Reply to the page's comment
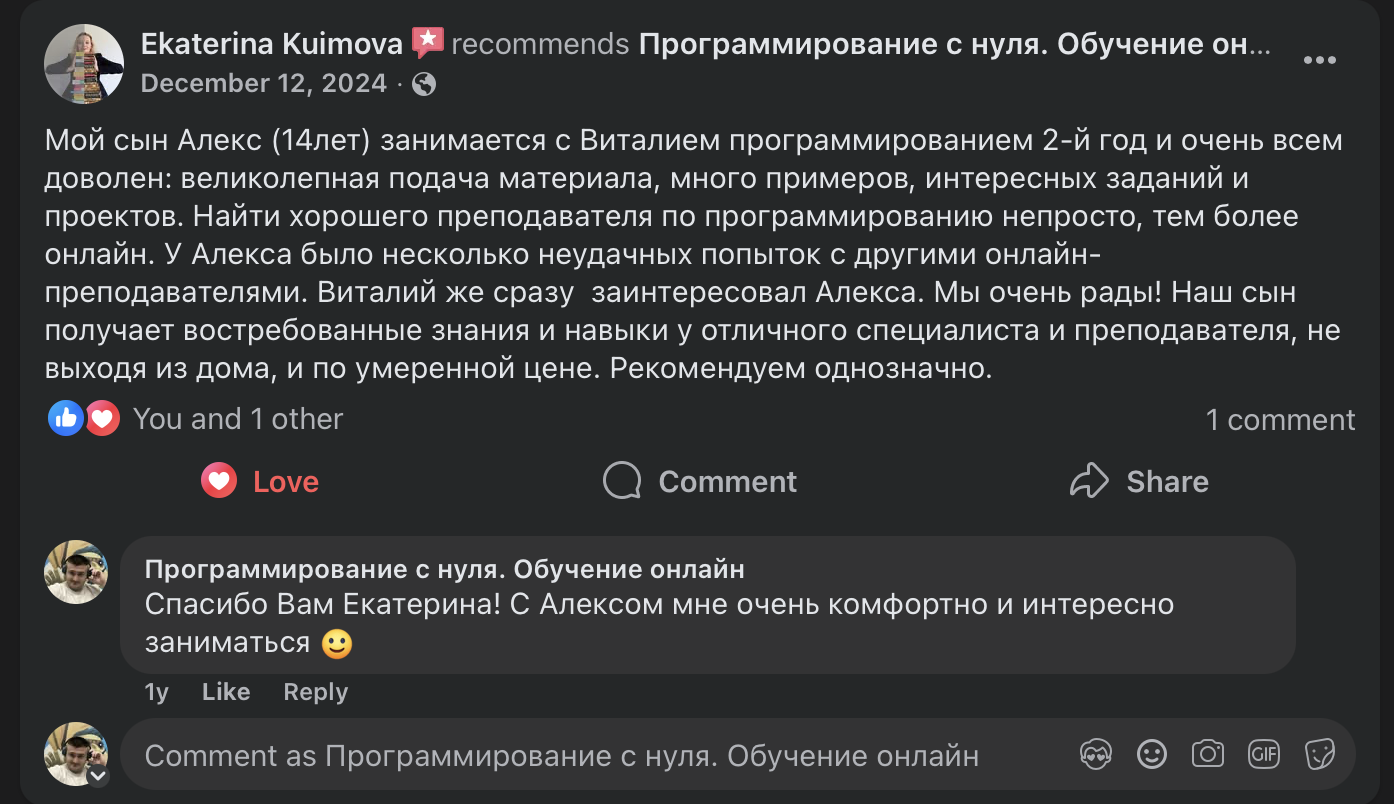1394x804 pixels. 315,691
